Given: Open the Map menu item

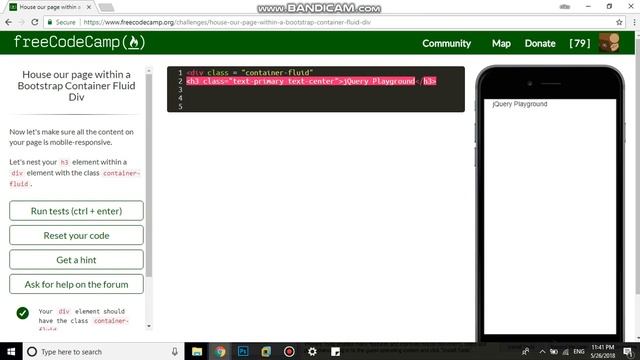Looking at the screenshot, I should tap(501, 43).
